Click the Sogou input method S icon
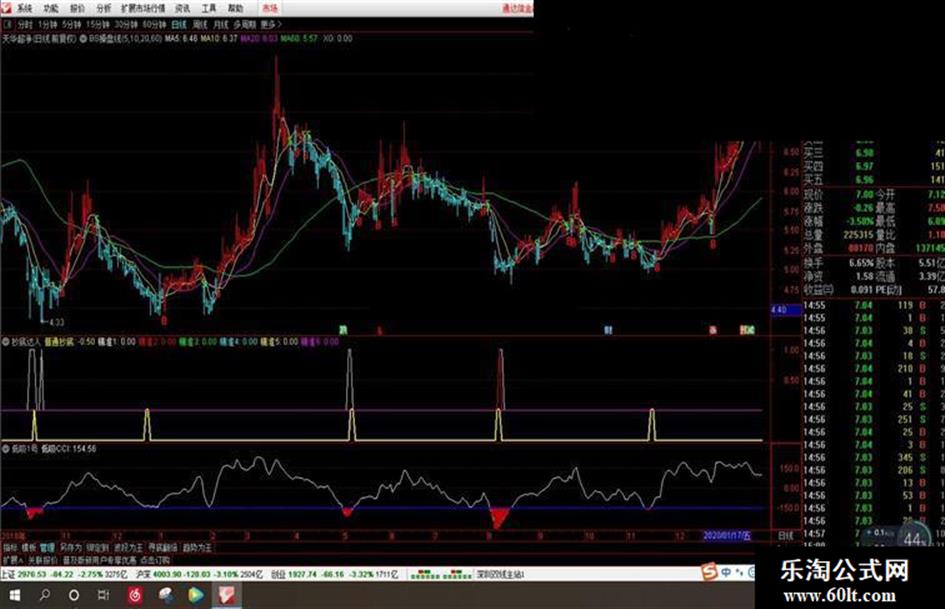Image resolution: width=945 pixels, height=609 pixels. pos(706,573)
